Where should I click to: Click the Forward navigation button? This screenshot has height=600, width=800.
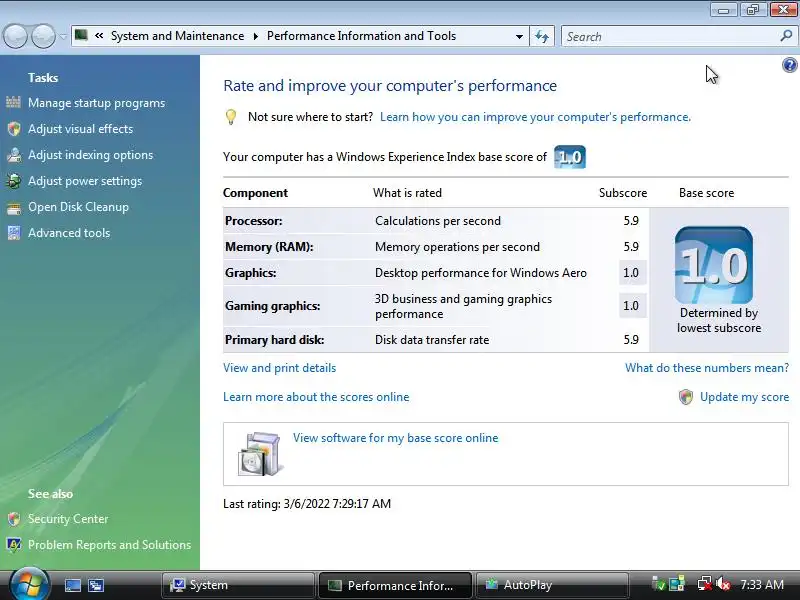pyautogui.click(x=43, y=36)
